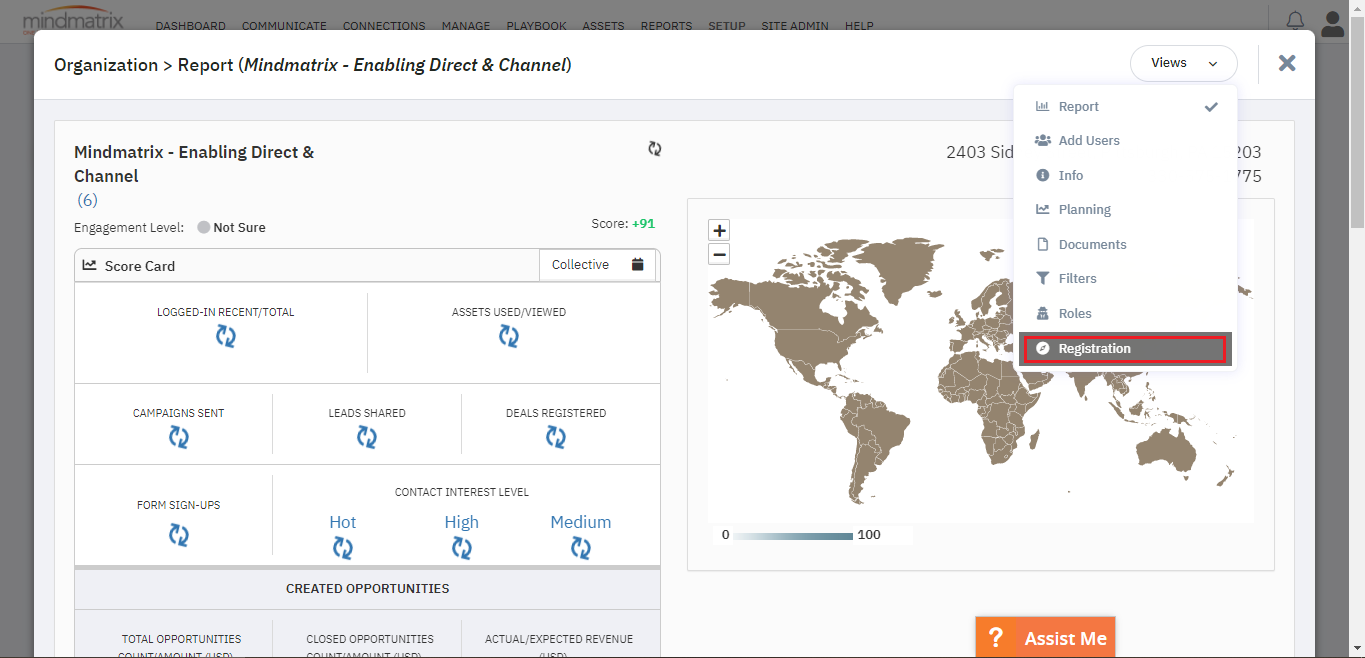Open the COMMUNICATE menu

point(284,26)
